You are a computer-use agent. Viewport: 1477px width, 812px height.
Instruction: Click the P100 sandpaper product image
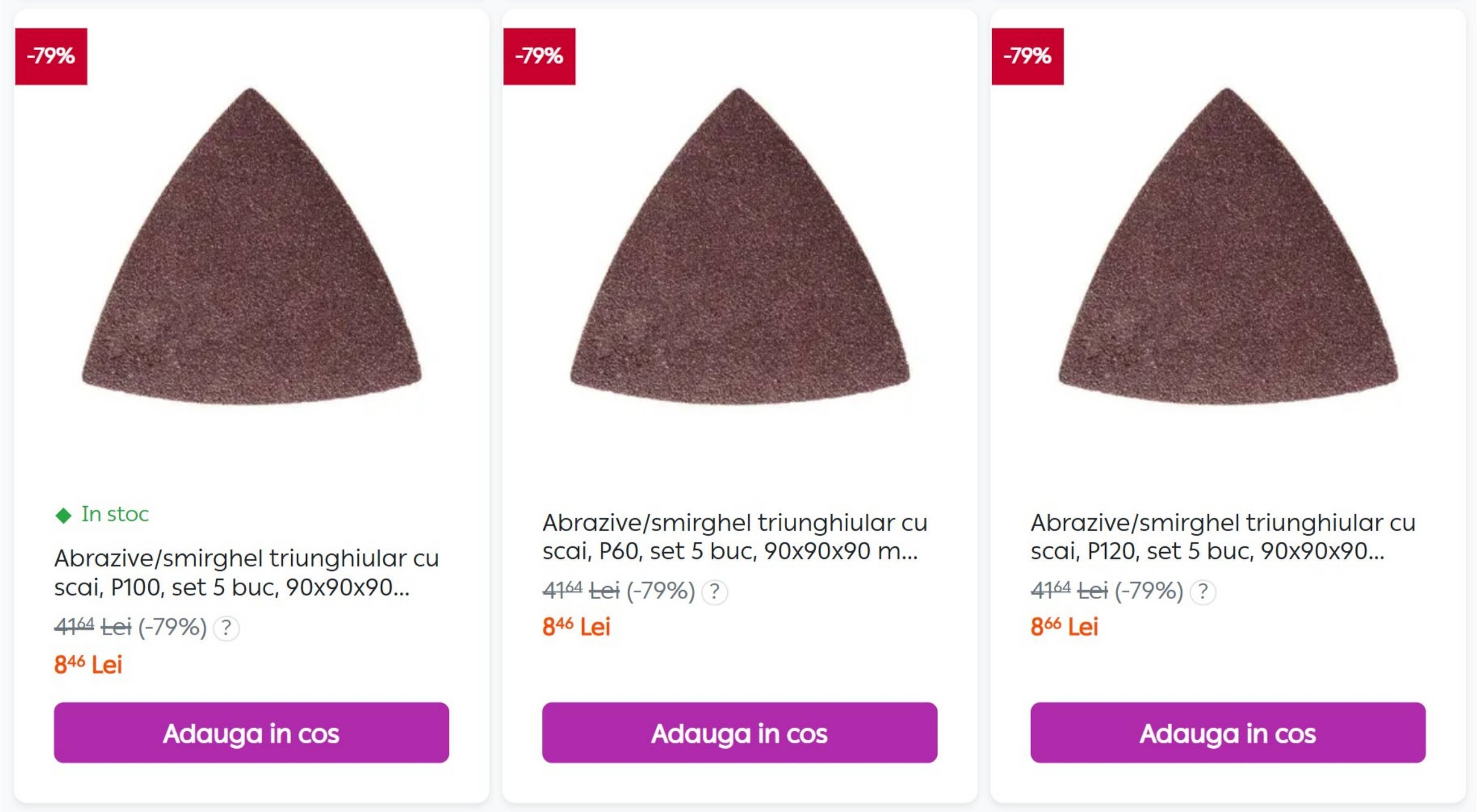(251, 252)
